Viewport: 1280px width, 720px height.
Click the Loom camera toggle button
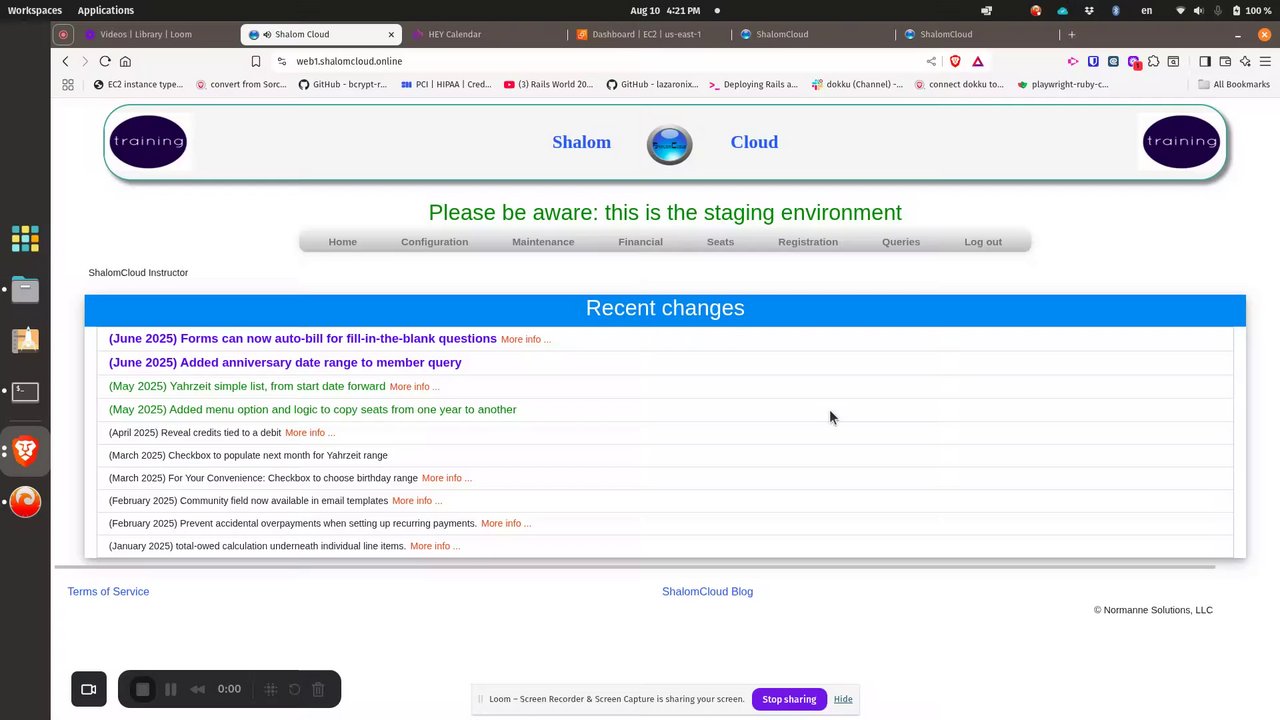pos(88,689)
